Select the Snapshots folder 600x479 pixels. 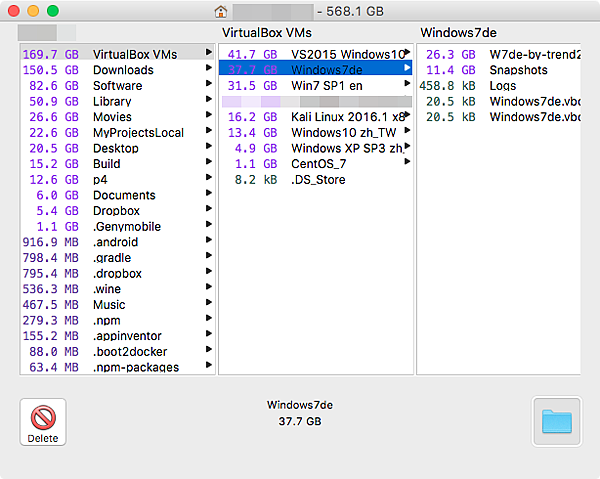pyautogui.click(x=499, y=70)
